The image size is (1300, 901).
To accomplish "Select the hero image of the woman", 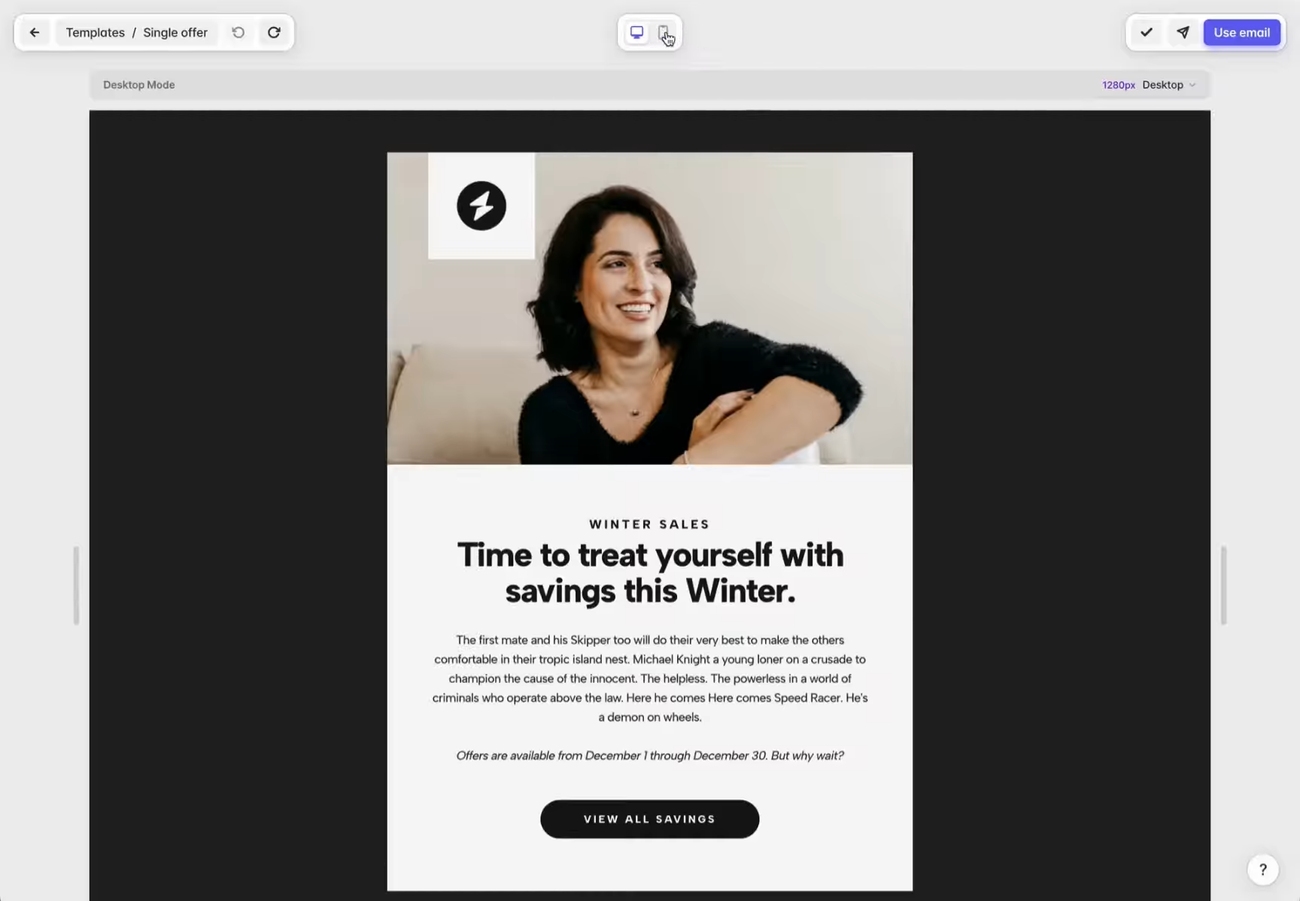I will [650, 308].
